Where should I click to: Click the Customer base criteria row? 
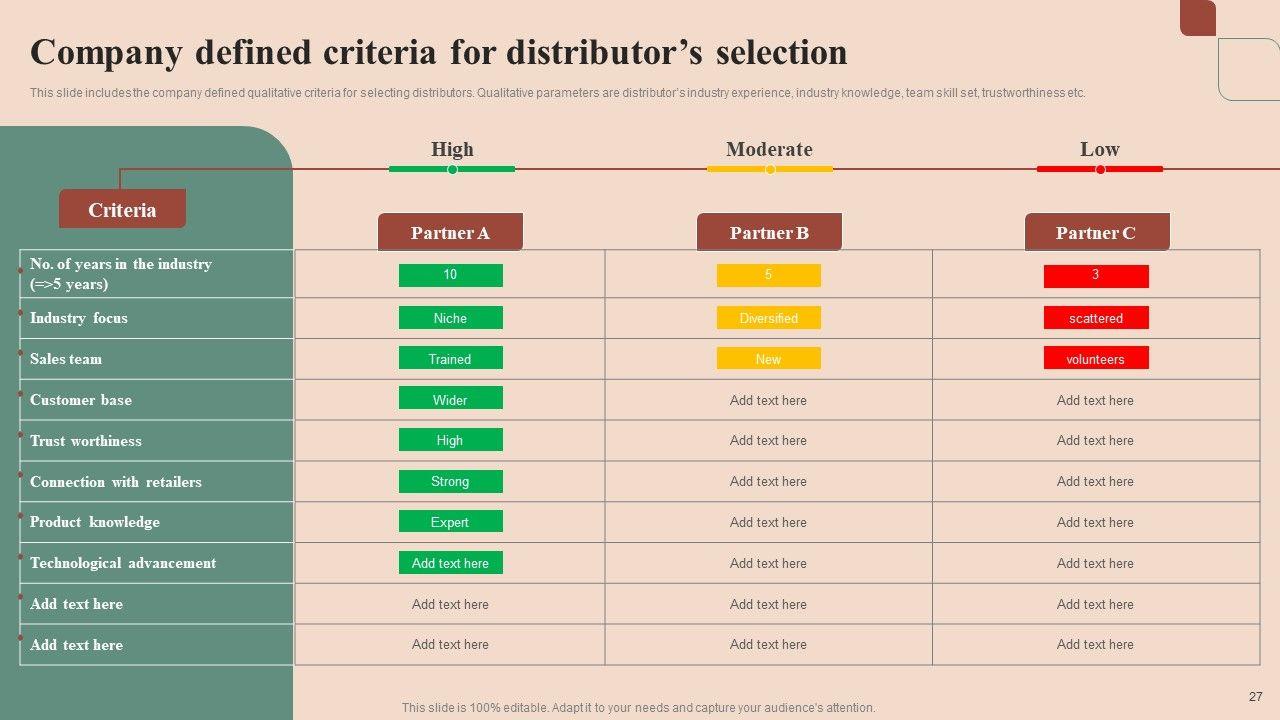pyautogui.click(x=81, y=400)
